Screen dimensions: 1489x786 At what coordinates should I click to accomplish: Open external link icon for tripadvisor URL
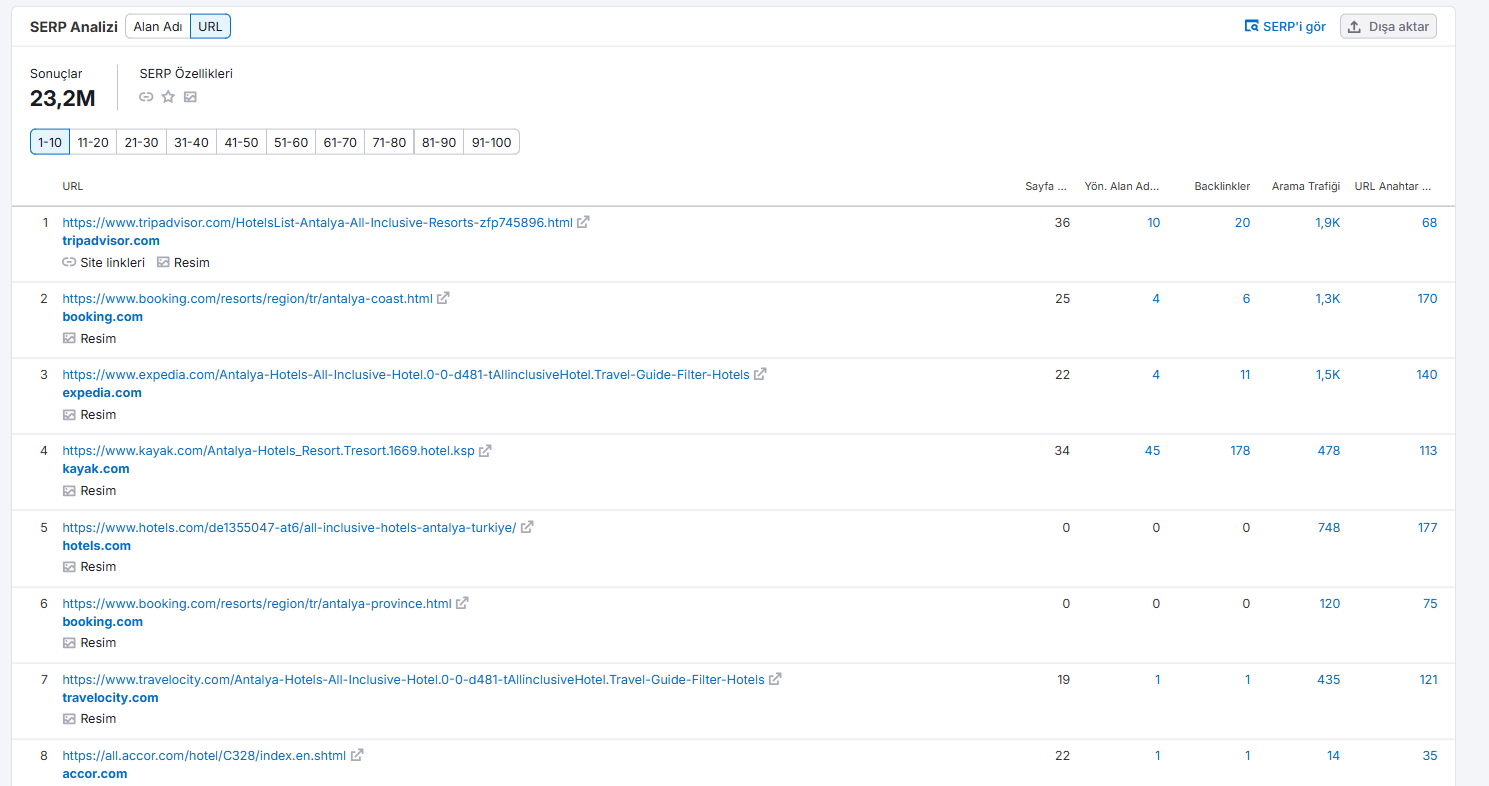(583, 222)
